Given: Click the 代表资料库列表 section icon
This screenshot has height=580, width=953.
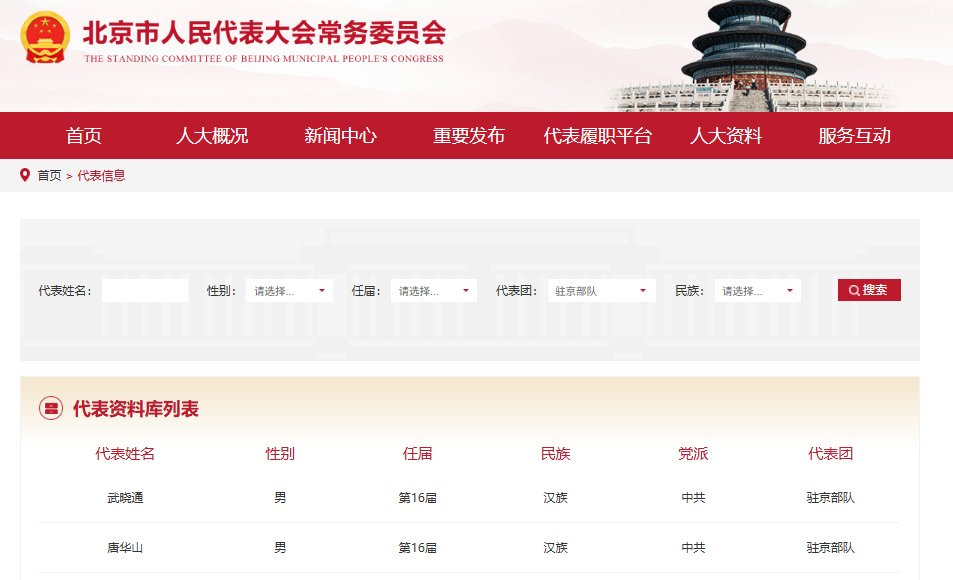Looking at the screenshot, I should point(51,408).
